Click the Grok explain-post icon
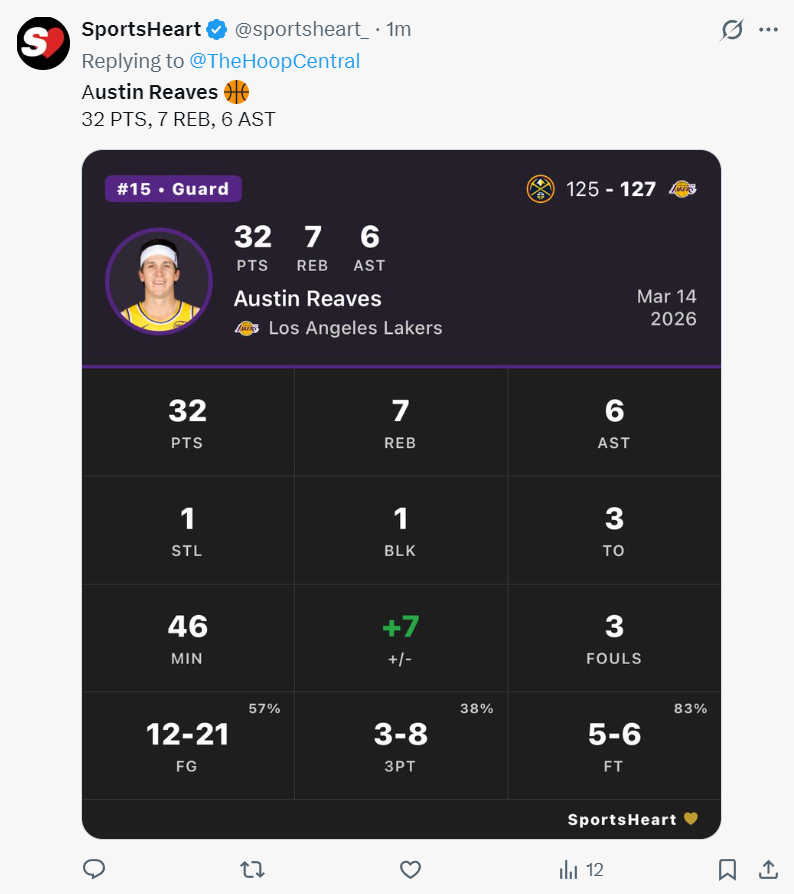 coord(732,30)
